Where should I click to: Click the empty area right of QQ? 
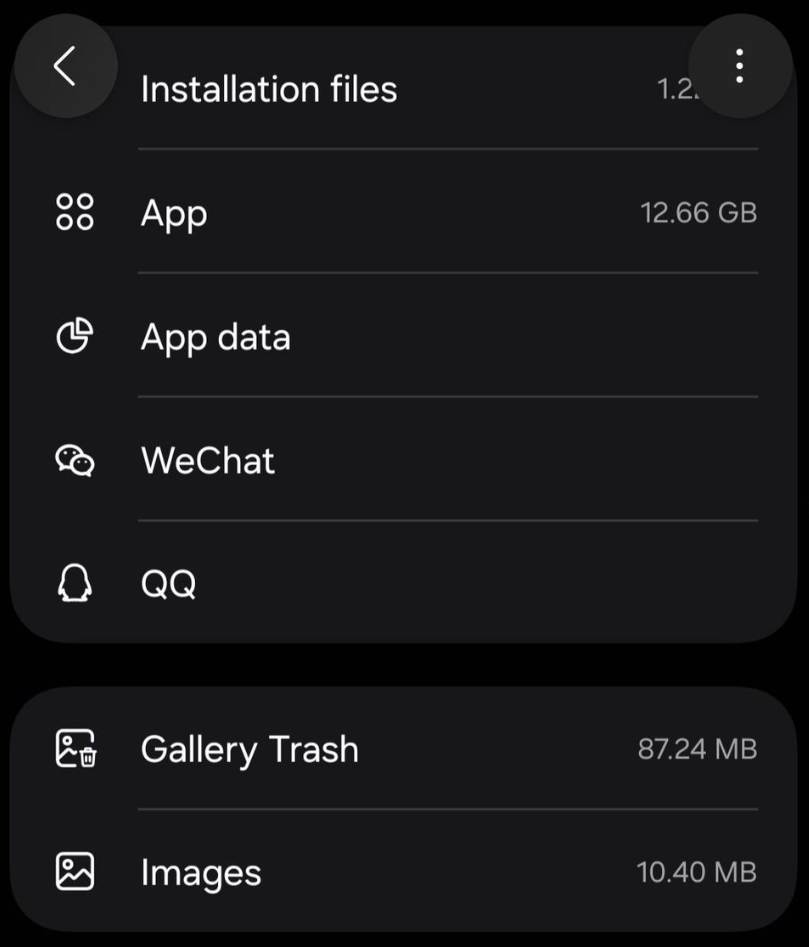pos(500,584)
